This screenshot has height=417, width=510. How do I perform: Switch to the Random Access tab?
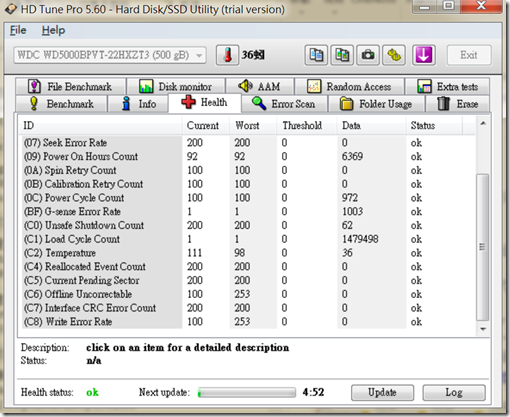pos(349,87)
